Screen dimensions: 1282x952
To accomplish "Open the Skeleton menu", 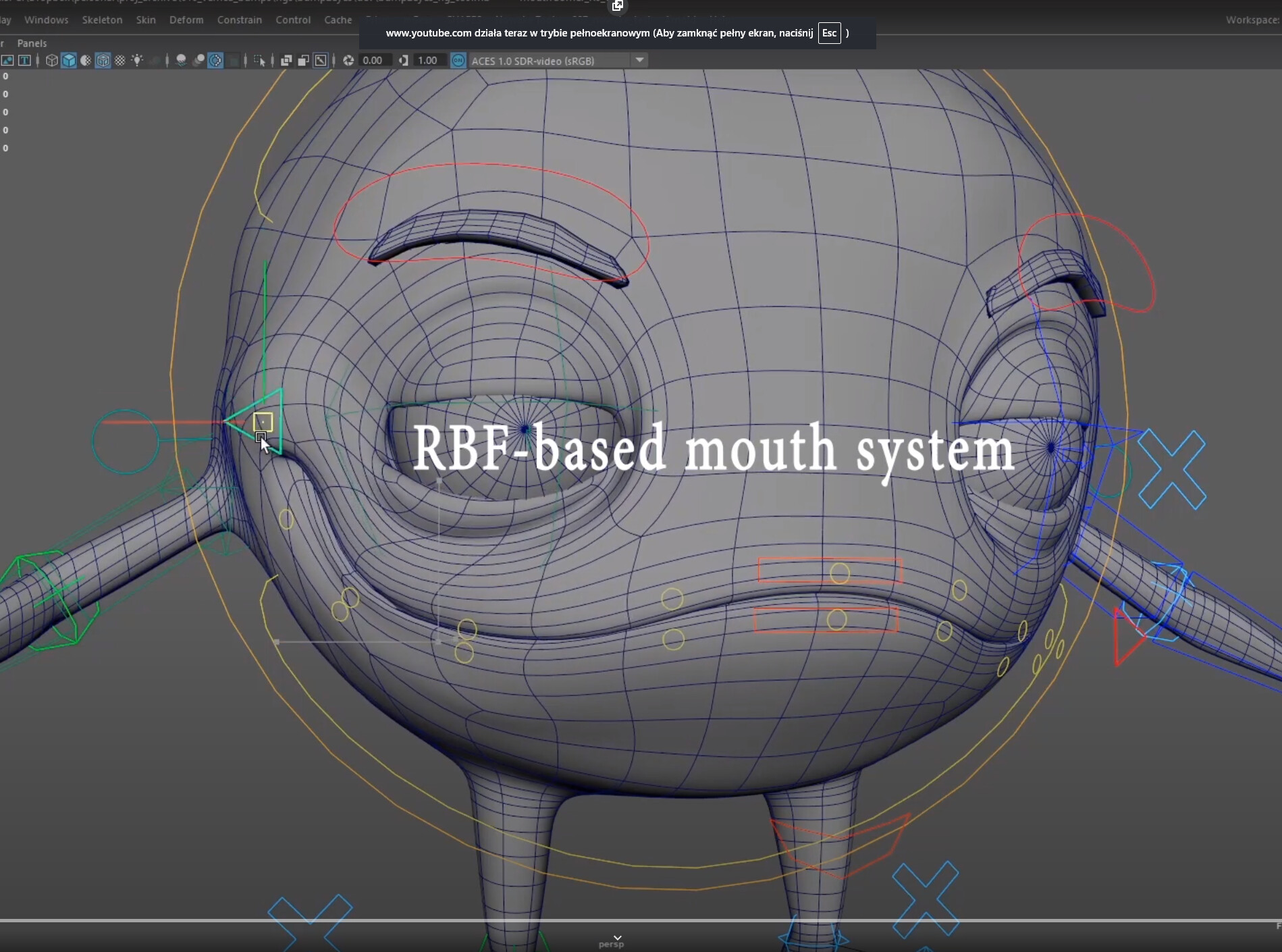I will tap(102, 20).
